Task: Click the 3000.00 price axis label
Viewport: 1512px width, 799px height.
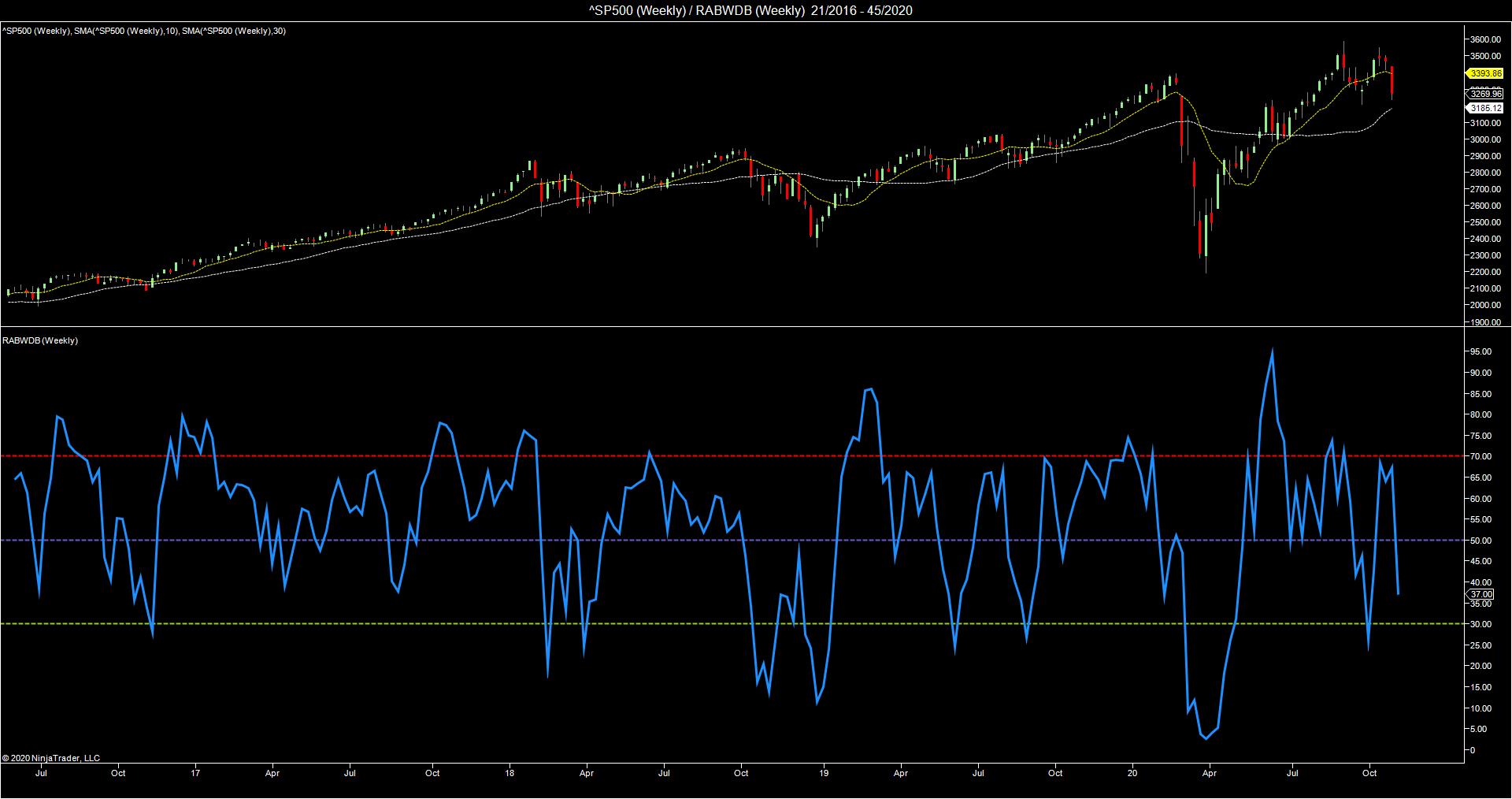Action: click(x=1486, y=139)
